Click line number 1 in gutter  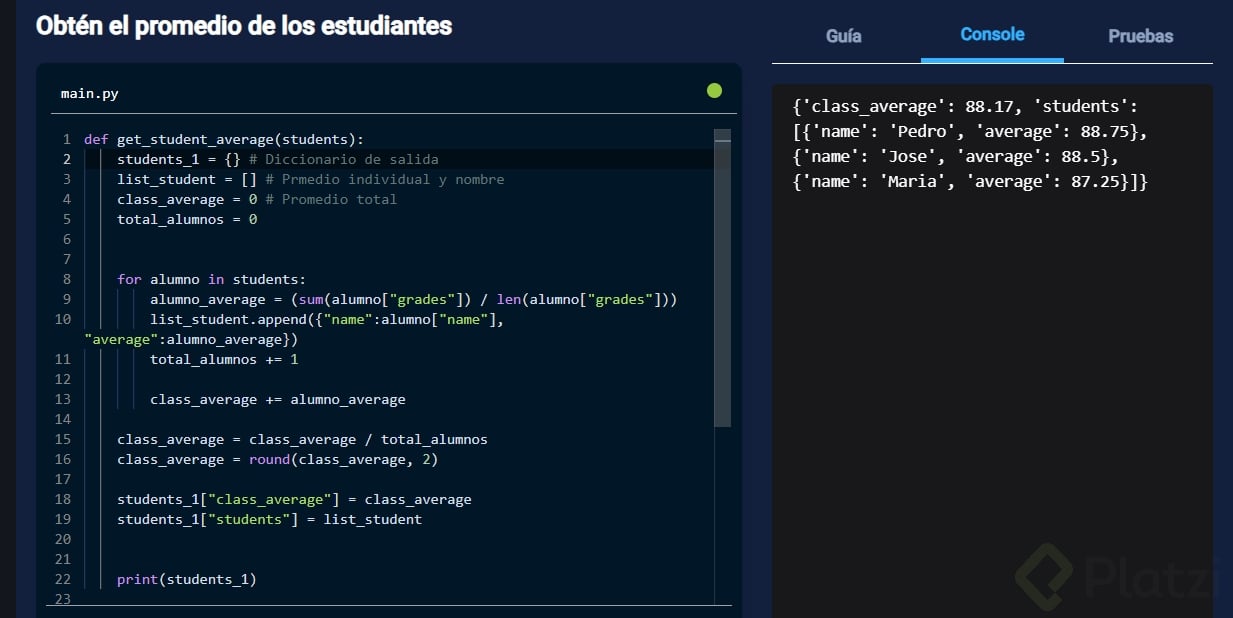coord(66,139)
